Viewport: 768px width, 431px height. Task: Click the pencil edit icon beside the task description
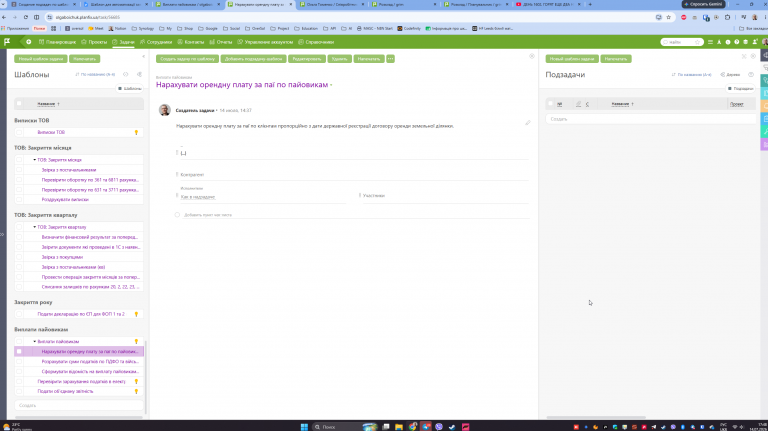click(x=528, y=122)
